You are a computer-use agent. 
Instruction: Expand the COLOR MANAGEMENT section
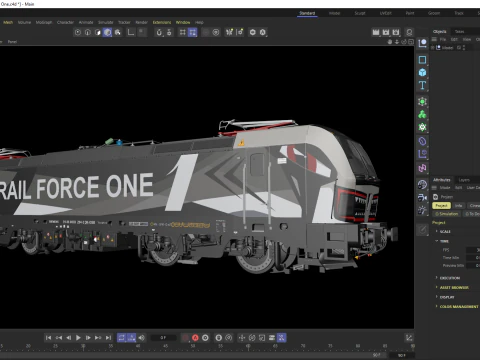pos(437,306)
